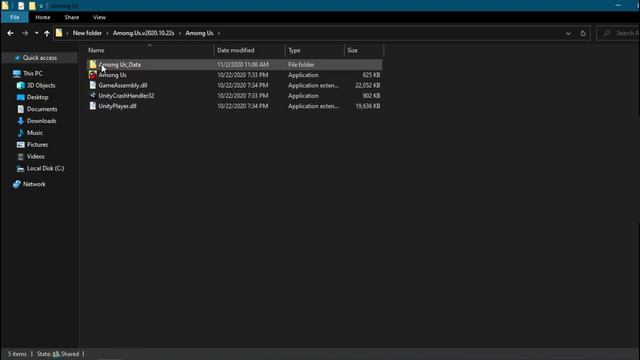This screenshot has height=360, width=640.
Task: Open address bar history dropdown
Action: point(568,33)
